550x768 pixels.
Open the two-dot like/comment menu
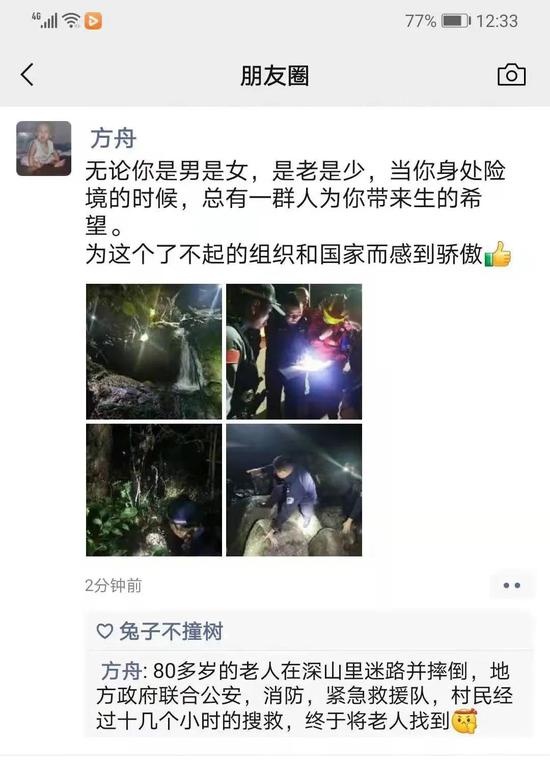pos(511,585)
